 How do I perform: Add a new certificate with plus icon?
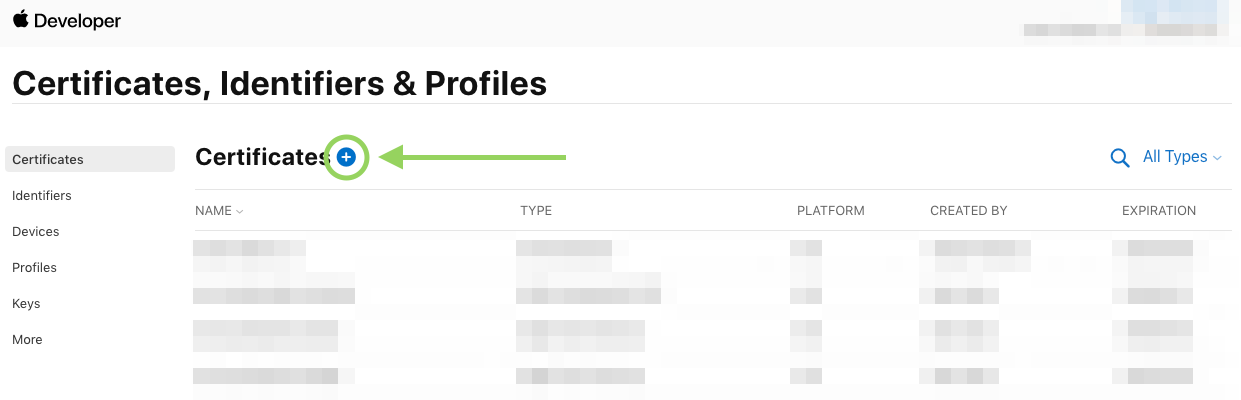click(346, 157)
